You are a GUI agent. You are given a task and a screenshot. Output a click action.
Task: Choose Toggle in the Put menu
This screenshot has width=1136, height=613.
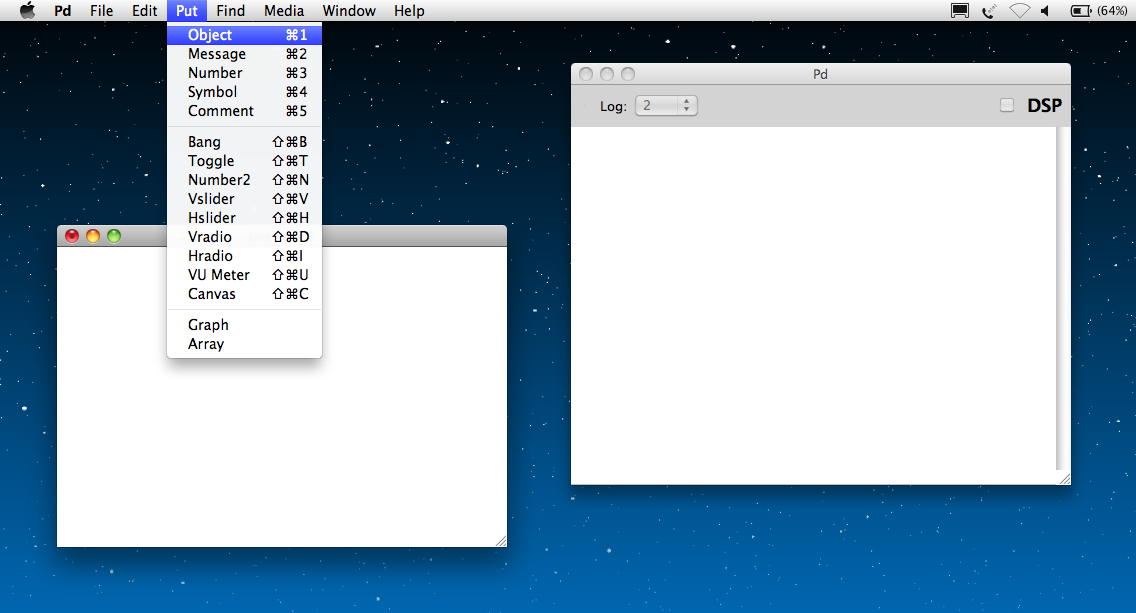(244, 161)
